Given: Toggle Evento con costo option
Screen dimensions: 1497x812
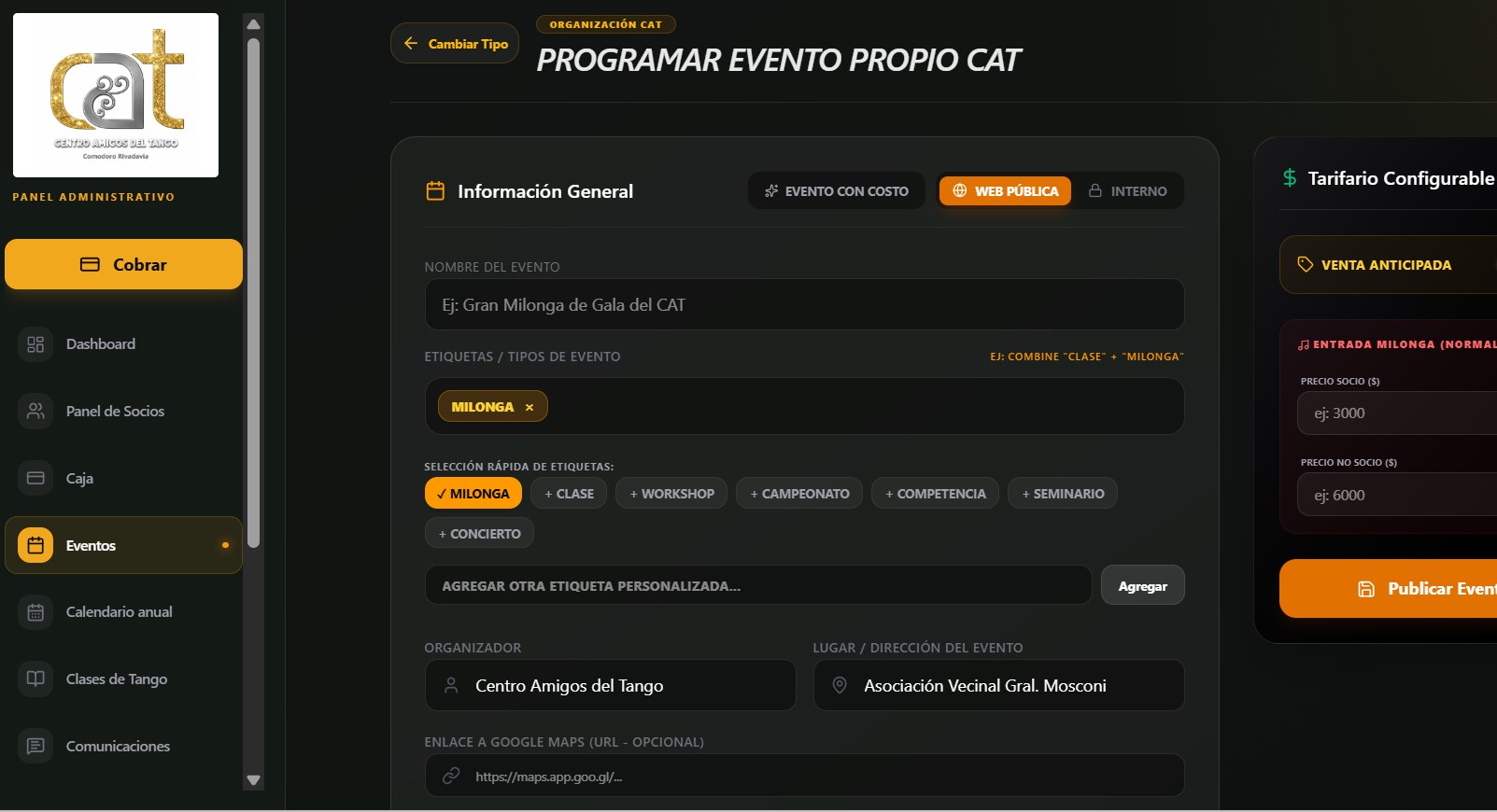Looking at the screenshot, I should tap(836, 190).
